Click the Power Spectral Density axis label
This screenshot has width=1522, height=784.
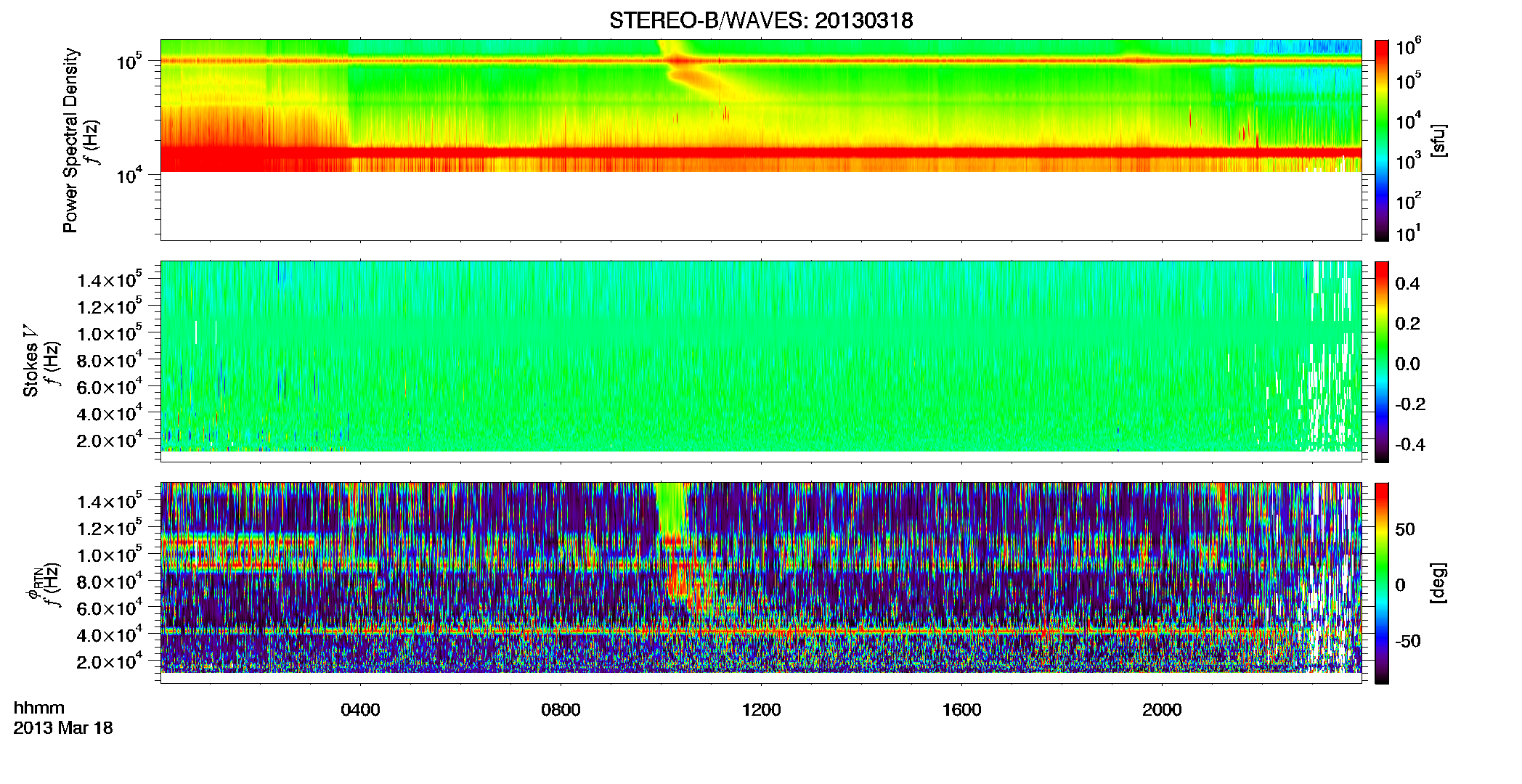(x=70, y=140)
